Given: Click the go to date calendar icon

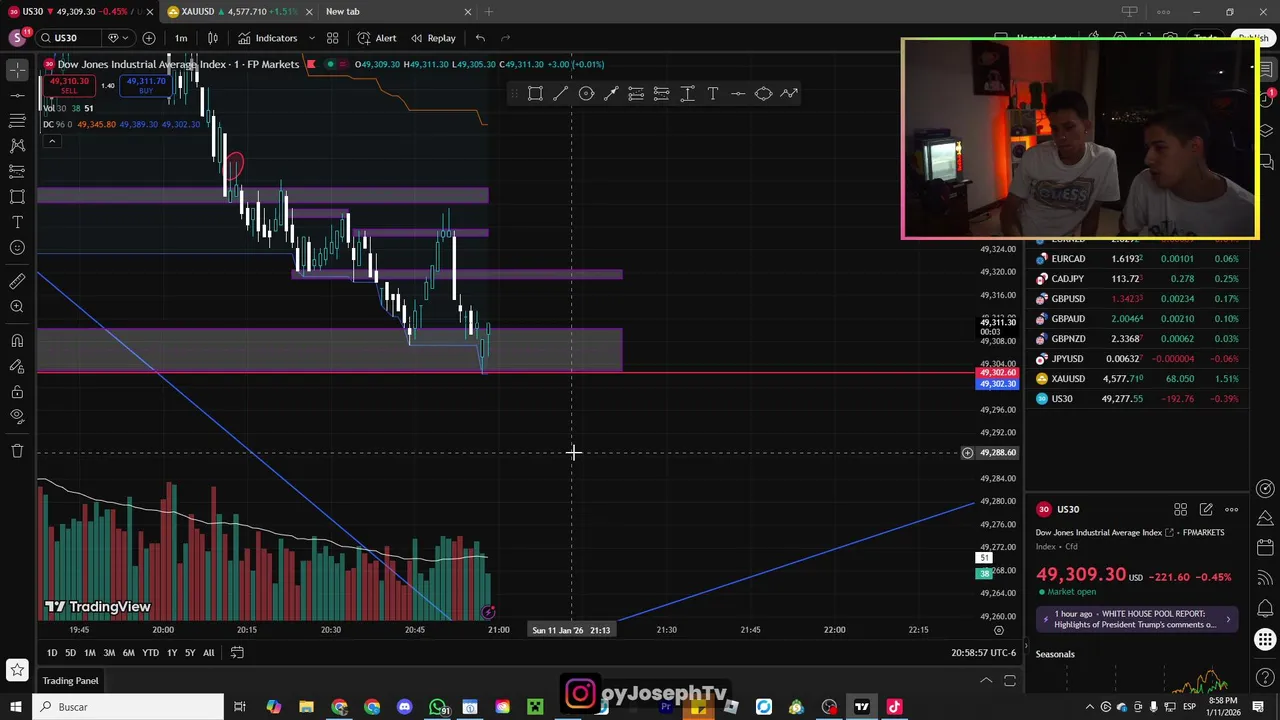Looking at the screenshot, I should coord(237,652).
